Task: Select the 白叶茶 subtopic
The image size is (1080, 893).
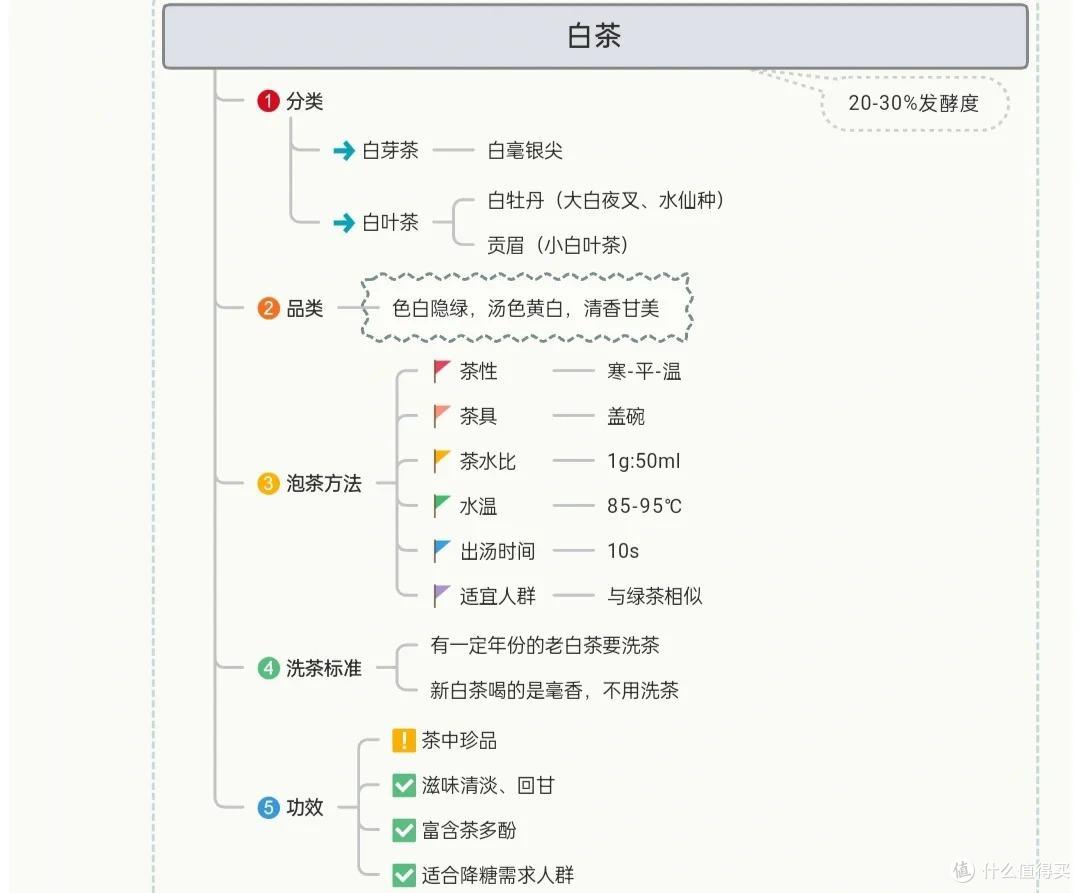Action: pyautogui.click(x=390, y=222)
